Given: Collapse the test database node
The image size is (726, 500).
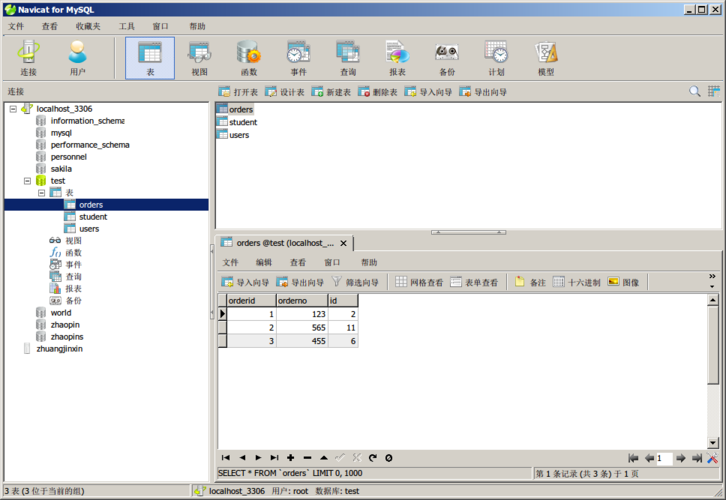Looking at the screenshot, I should coord(27,181).
